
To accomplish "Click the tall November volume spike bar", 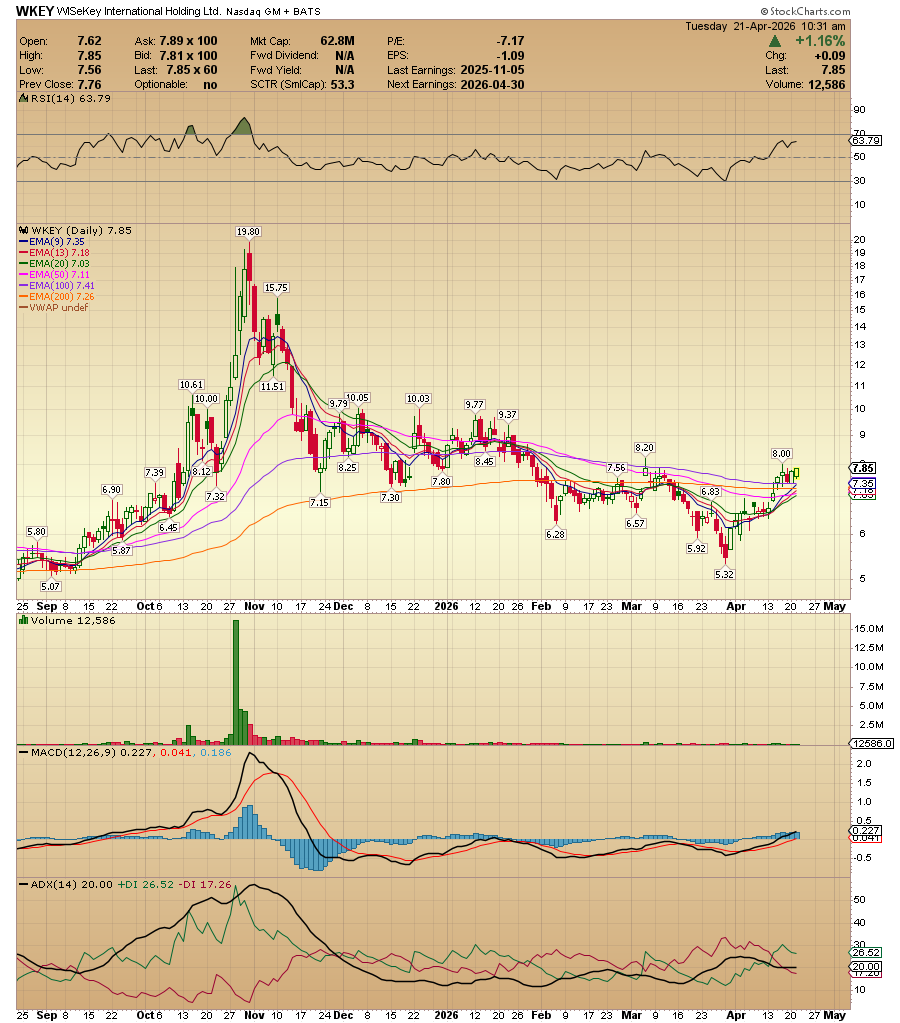I will 236,682.
